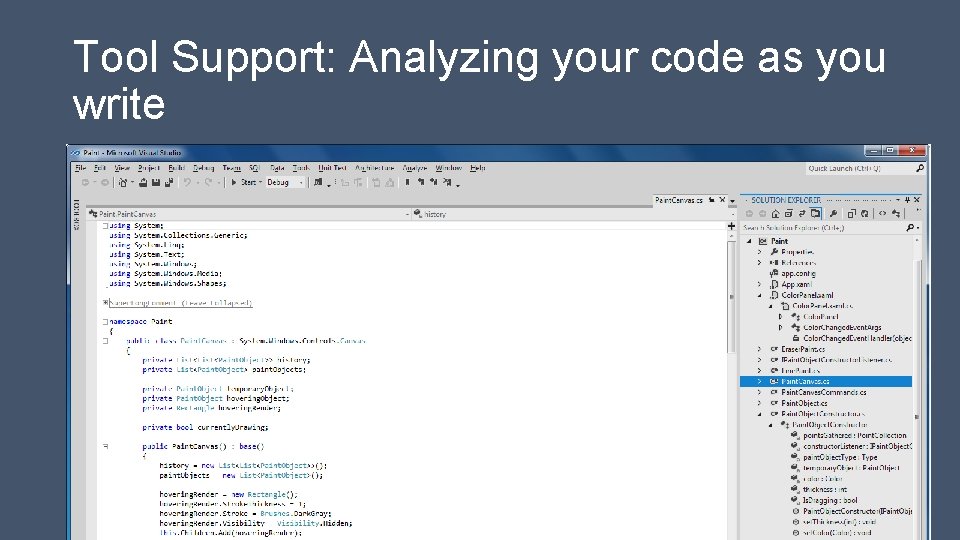Open the Debug menu
Screen dimensions: 960x540
point(203,168)
